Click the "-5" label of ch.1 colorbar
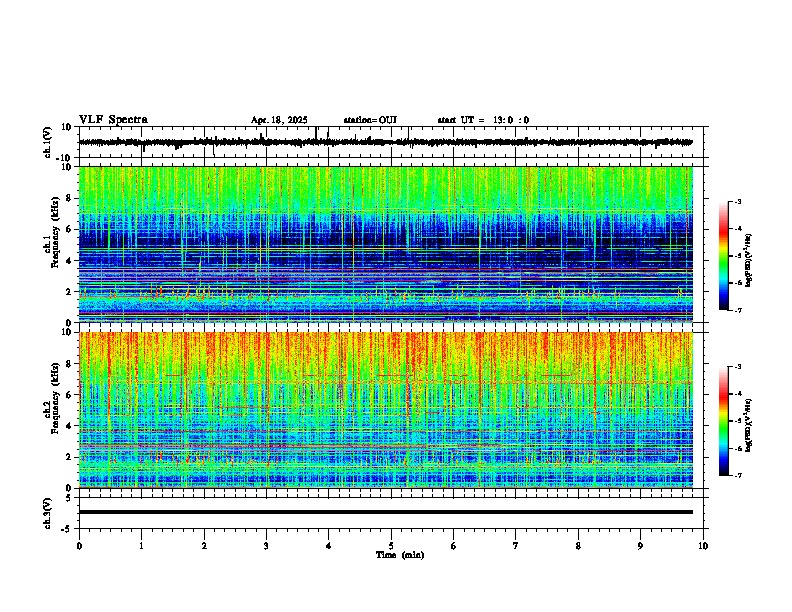Screen dimensions: 792x612 coord(737,256)
